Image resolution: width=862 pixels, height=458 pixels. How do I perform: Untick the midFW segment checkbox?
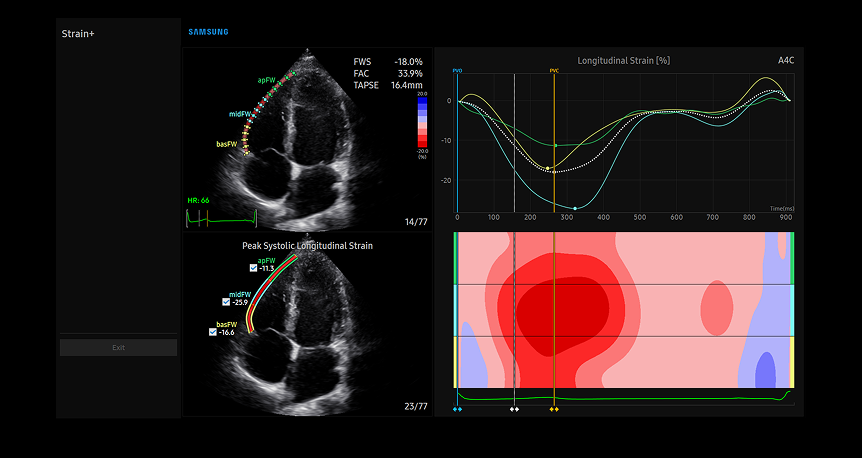click(x=226, y=302)
